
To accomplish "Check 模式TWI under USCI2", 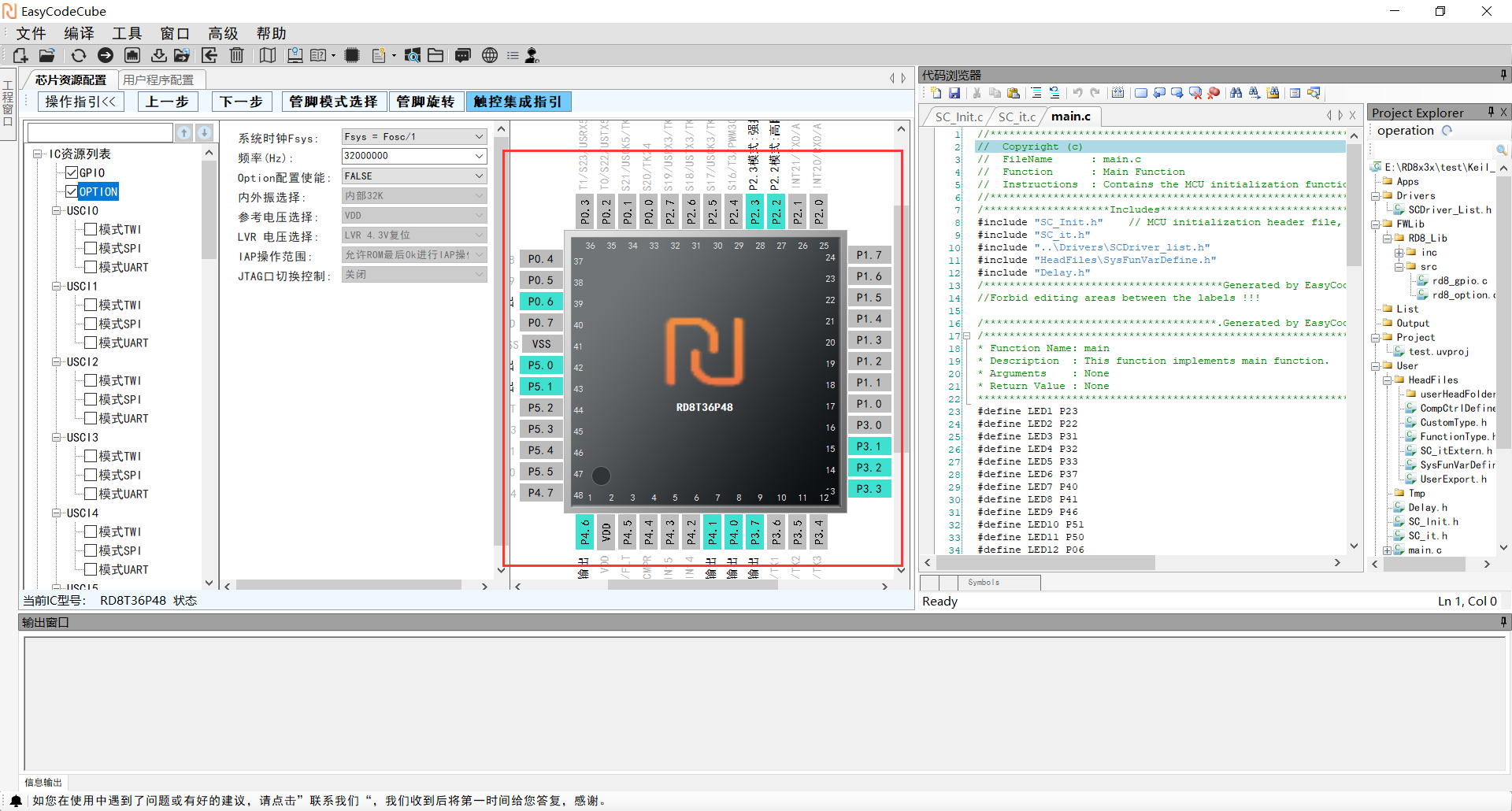I will pos(91,380).
